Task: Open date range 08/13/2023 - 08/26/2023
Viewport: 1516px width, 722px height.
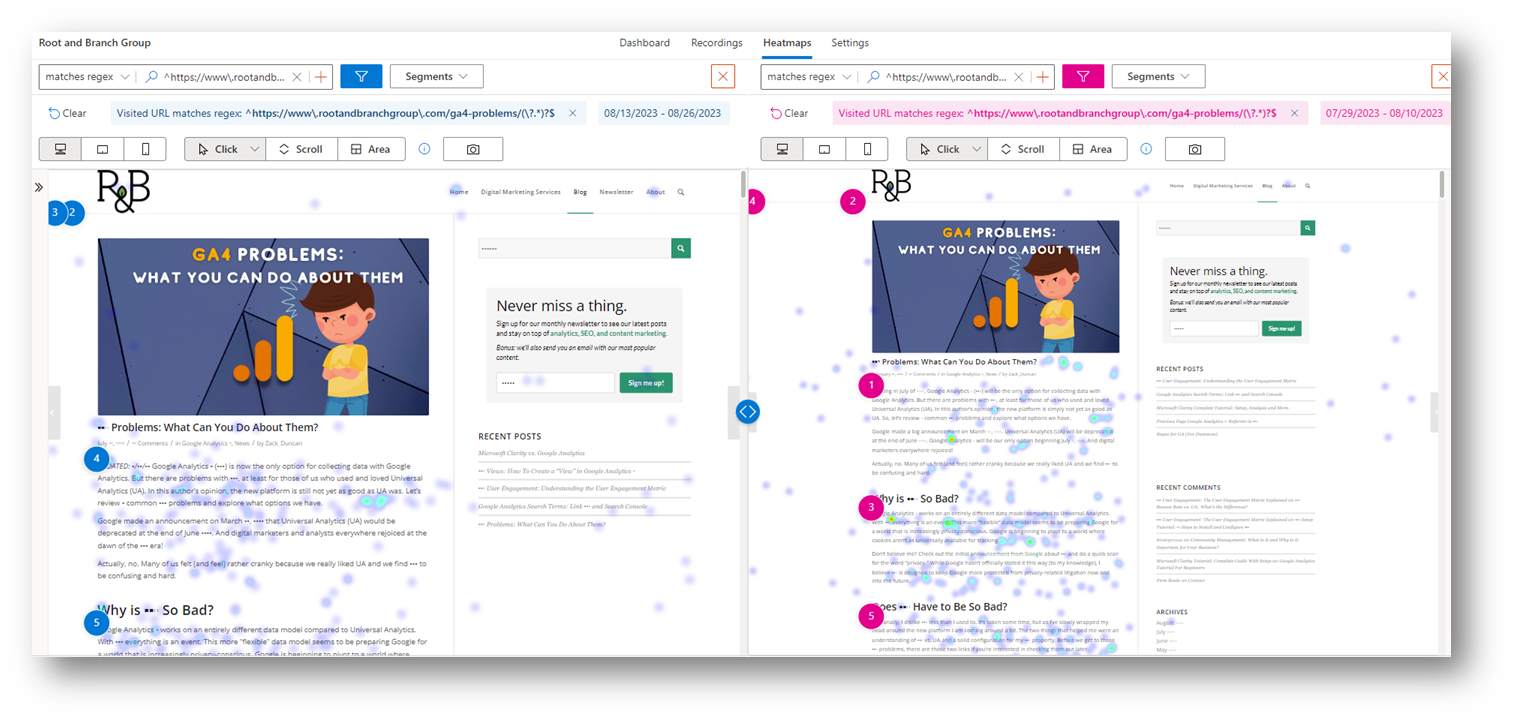Action: 663,113
